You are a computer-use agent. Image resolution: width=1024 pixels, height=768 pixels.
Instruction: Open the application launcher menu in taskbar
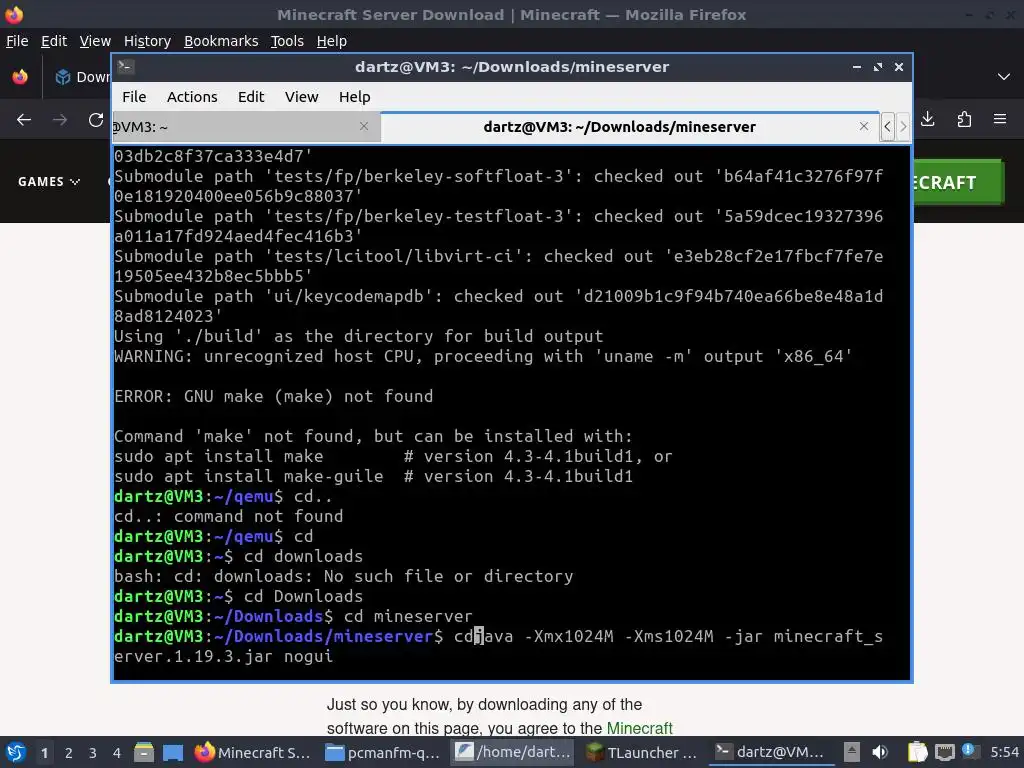pyautogui.click(x=16, y=752)
